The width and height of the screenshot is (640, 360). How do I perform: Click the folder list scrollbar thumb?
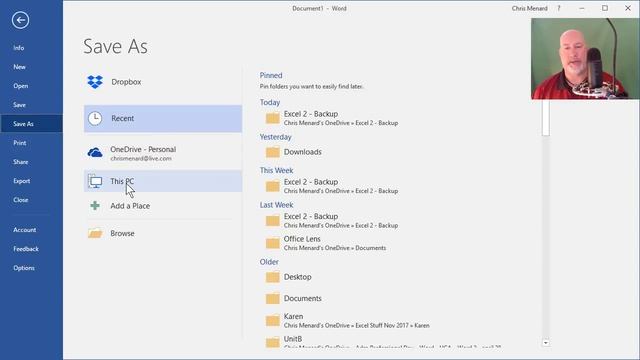coord(546,118)
